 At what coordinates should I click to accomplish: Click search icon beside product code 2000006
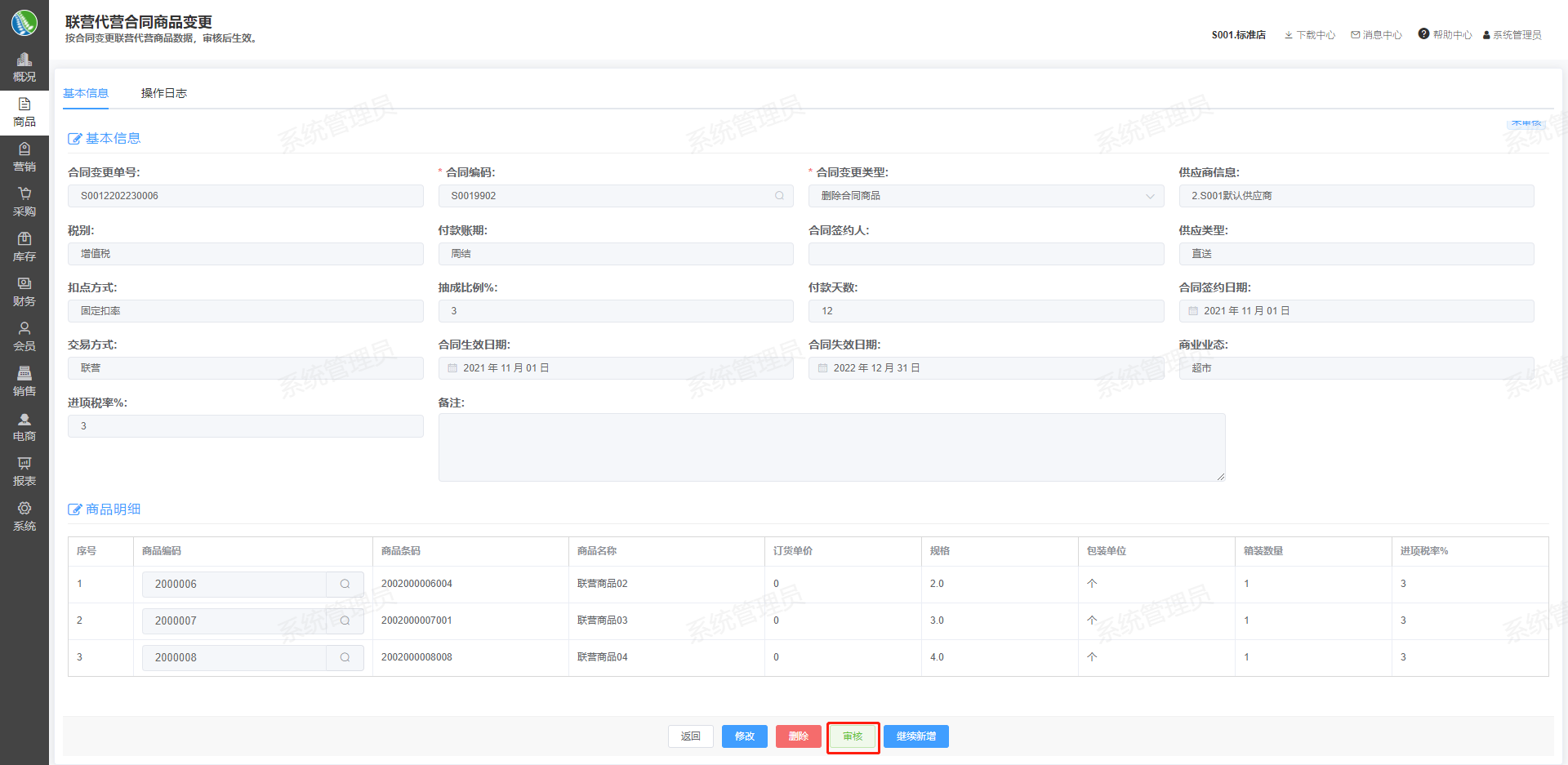click(345, 585)
